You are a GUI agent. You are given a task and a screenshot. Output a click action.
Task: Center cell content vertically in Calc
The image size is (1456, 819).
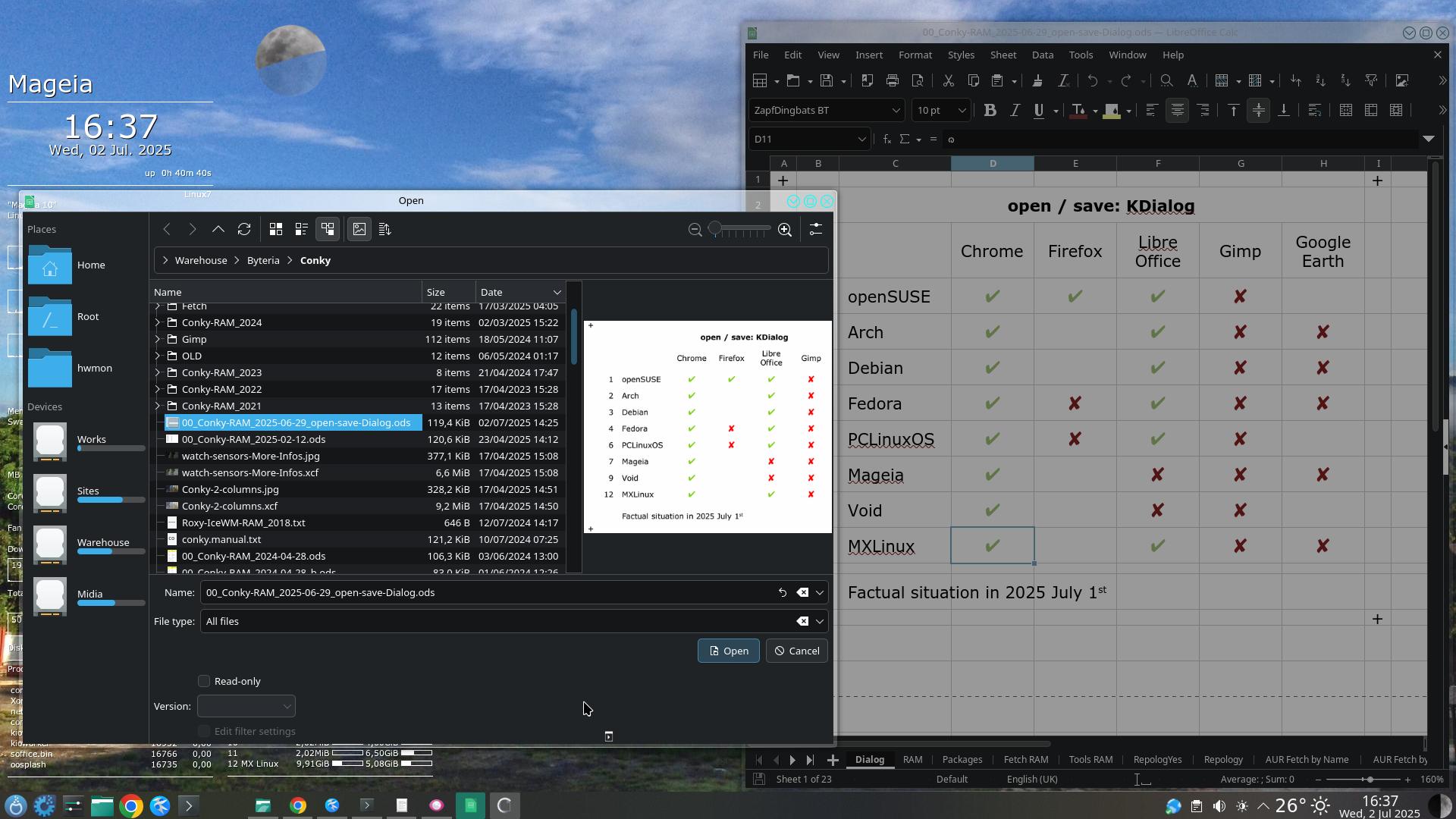coord(1259,111)
